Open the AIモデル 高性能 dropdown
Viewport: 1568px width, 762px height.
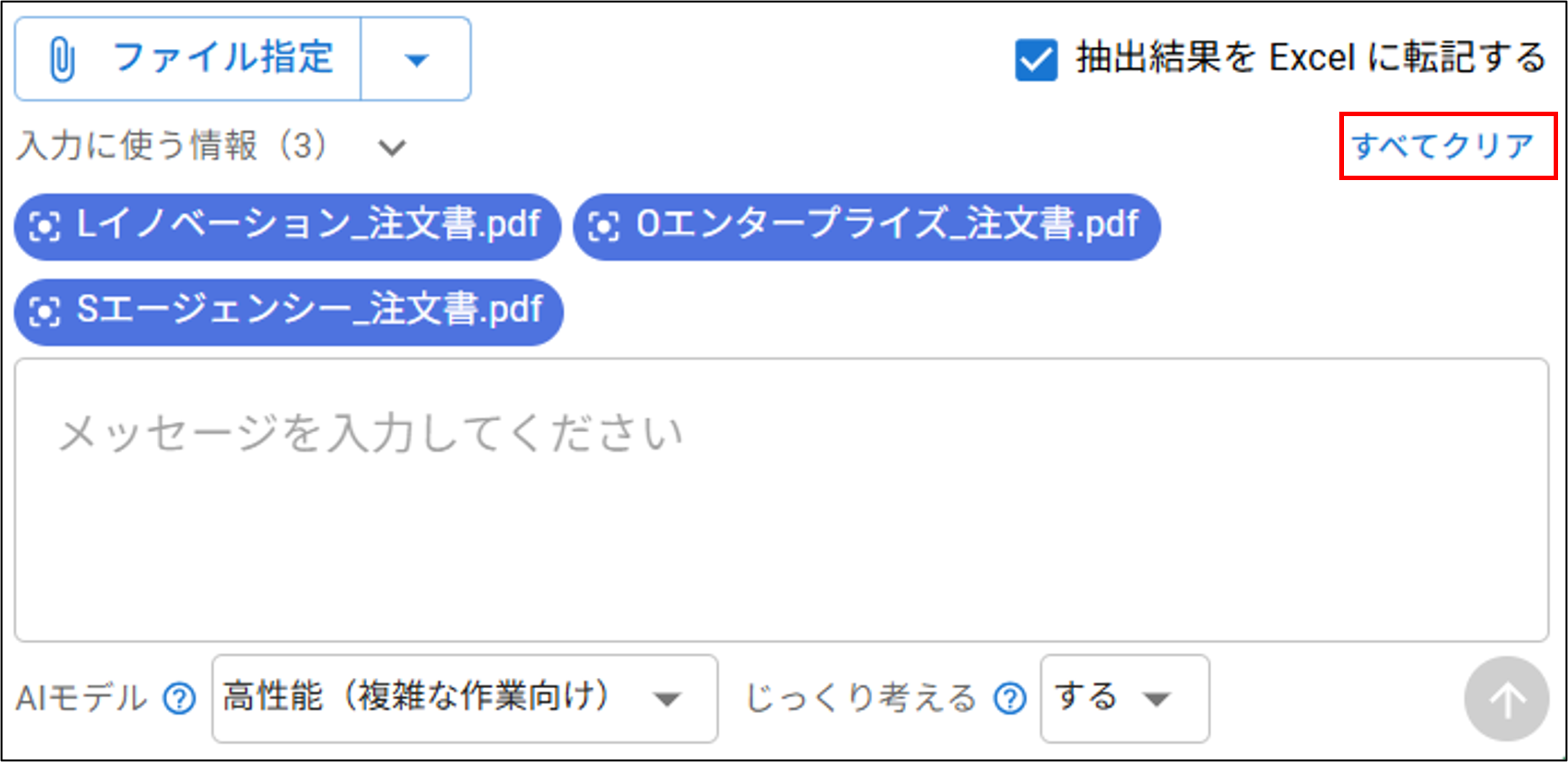pyautogui.click(x=465, y=699)
